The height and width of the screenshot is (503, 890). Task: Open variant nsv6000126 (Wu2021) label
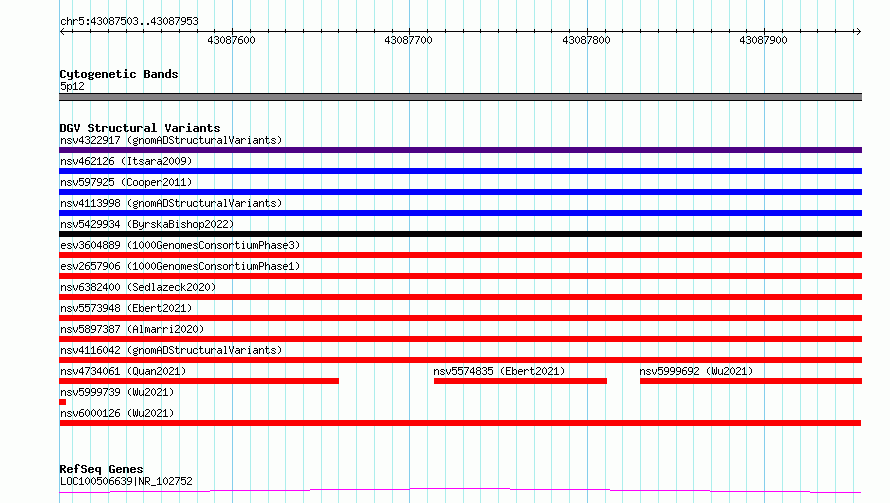pos(117,413)
